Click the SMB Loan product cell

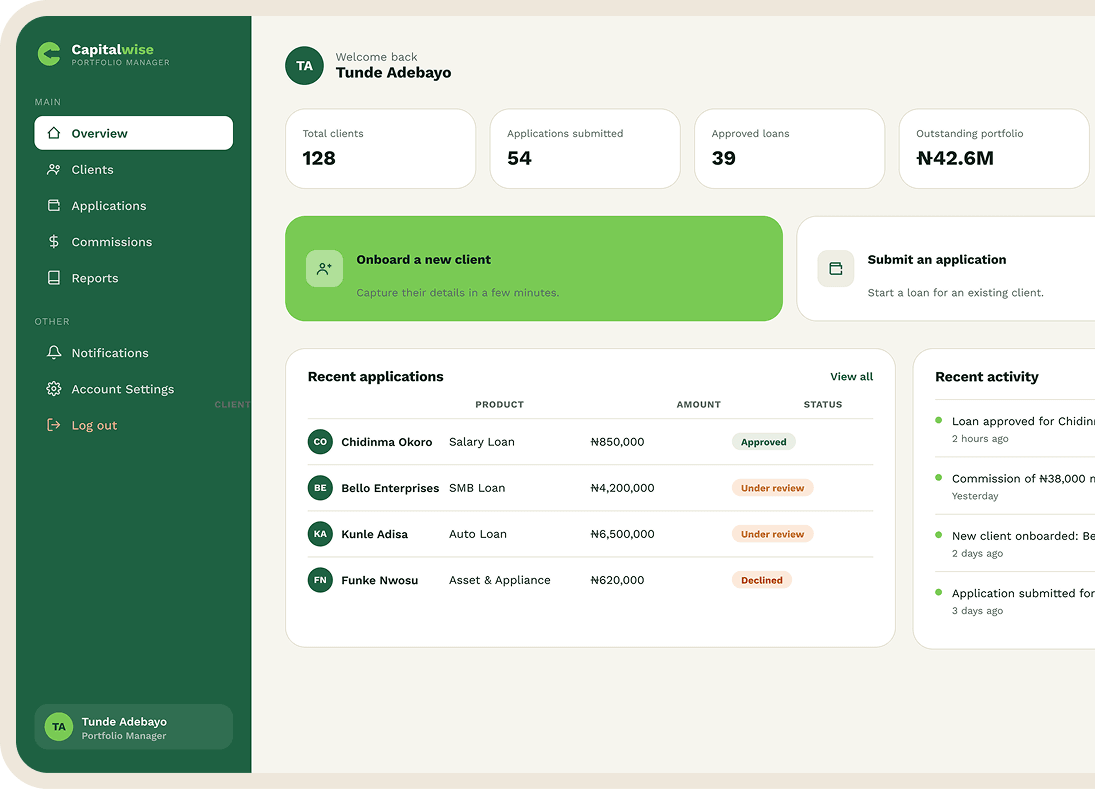click(x=476, y=487)
